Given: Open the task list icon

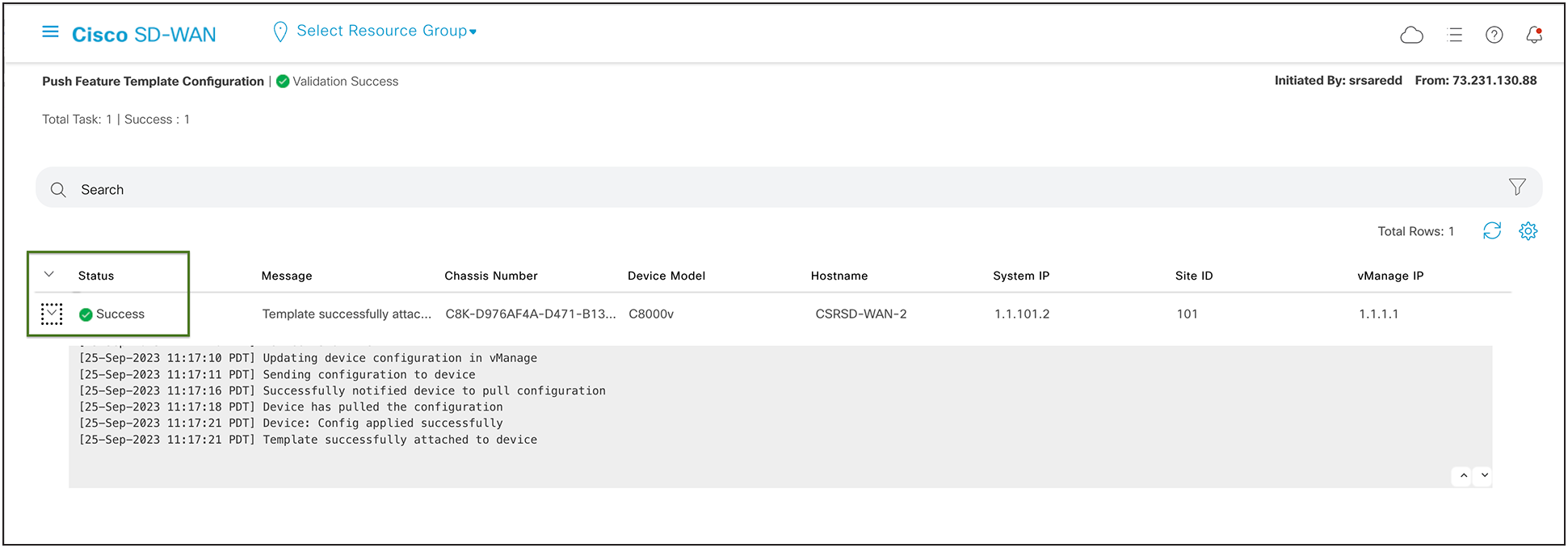Looking at the screenshot, I should (1455, 35).
